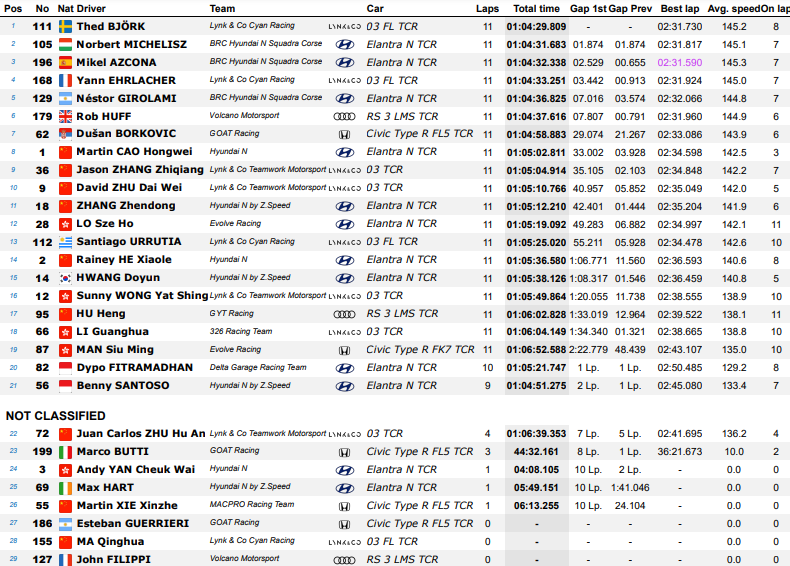The height and width of the screenshot is (566, 790).
Task: Select driver name Martin XIE Xinzhe
Action: (x=127, y=506)
